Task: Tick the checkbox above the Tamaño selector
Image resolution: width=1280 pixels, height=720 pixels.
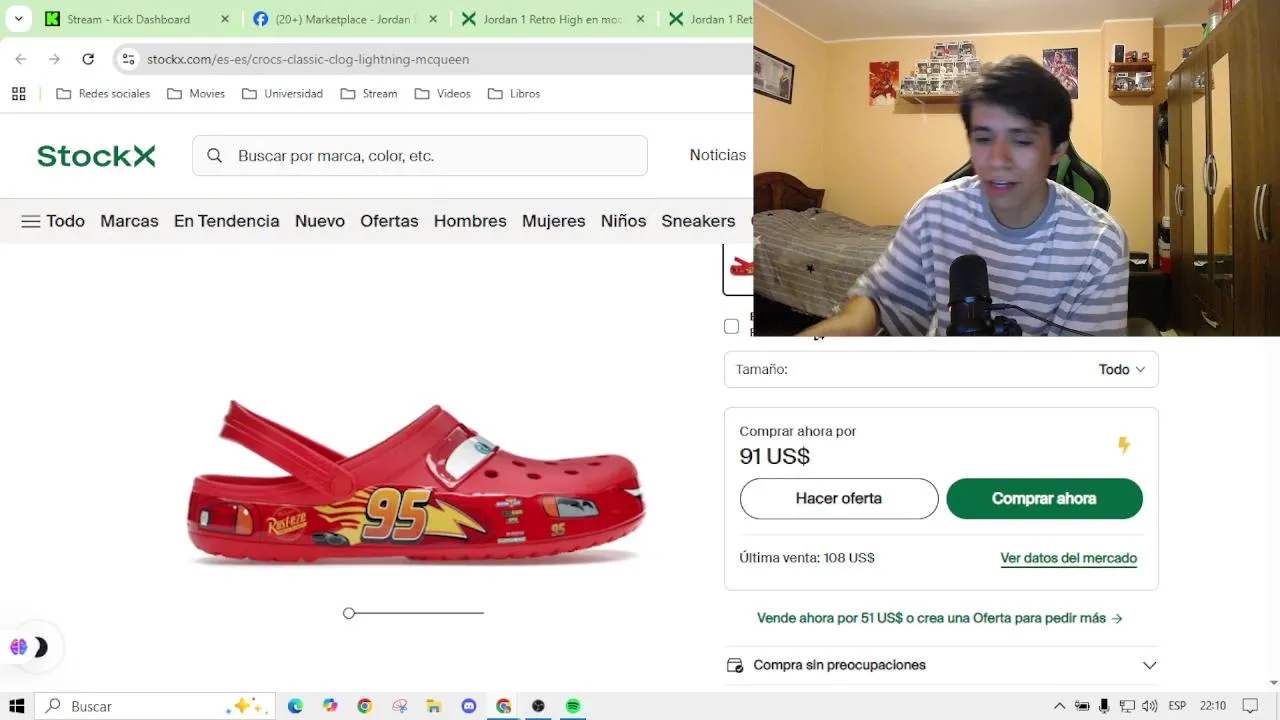Action: click(731, 326)
